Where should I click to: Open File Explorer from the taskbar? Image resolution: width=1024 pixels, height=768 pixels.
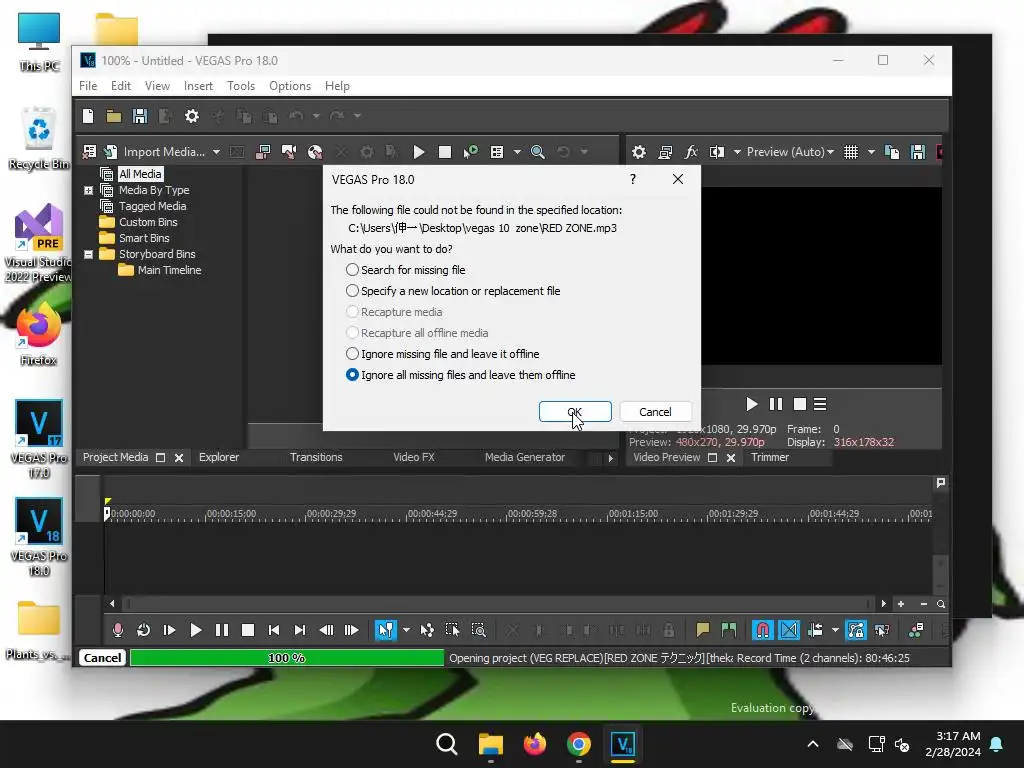click(x=490, y=744)
